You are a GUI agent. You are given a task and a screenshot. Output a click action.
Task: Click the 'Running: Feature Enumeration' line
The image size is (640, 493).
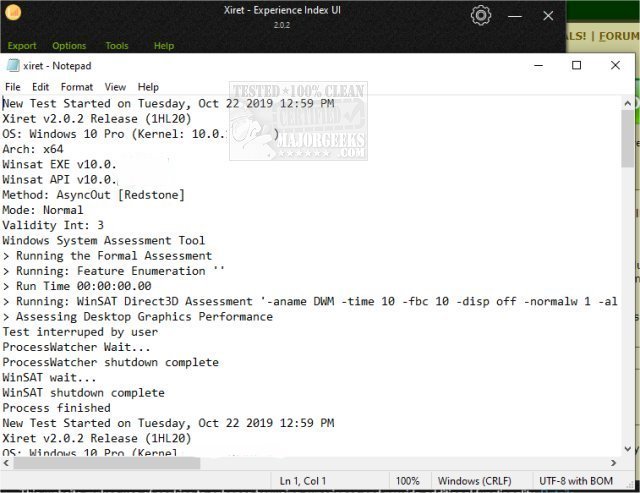click(x=113, y=271)
